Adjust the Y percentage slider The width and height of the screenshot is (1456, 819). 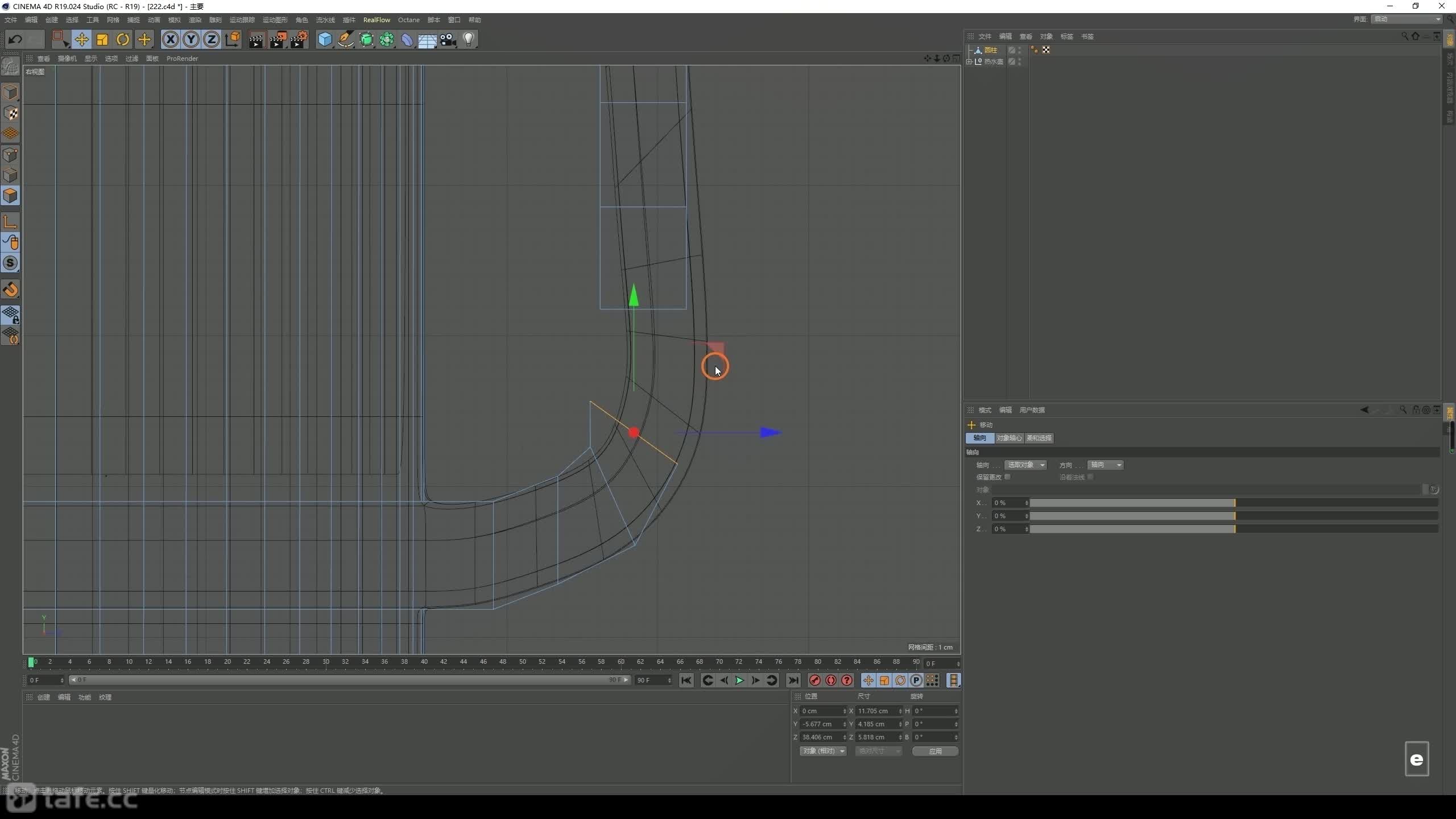1234,516
